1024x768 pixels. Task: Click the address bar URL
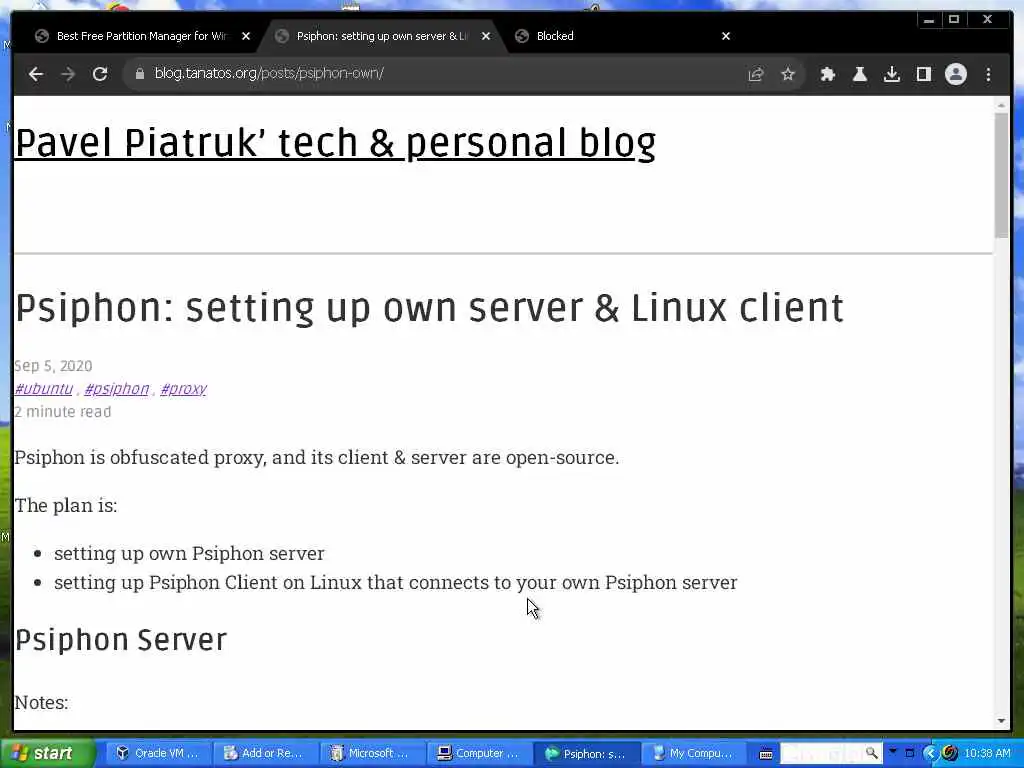point(269,73)
